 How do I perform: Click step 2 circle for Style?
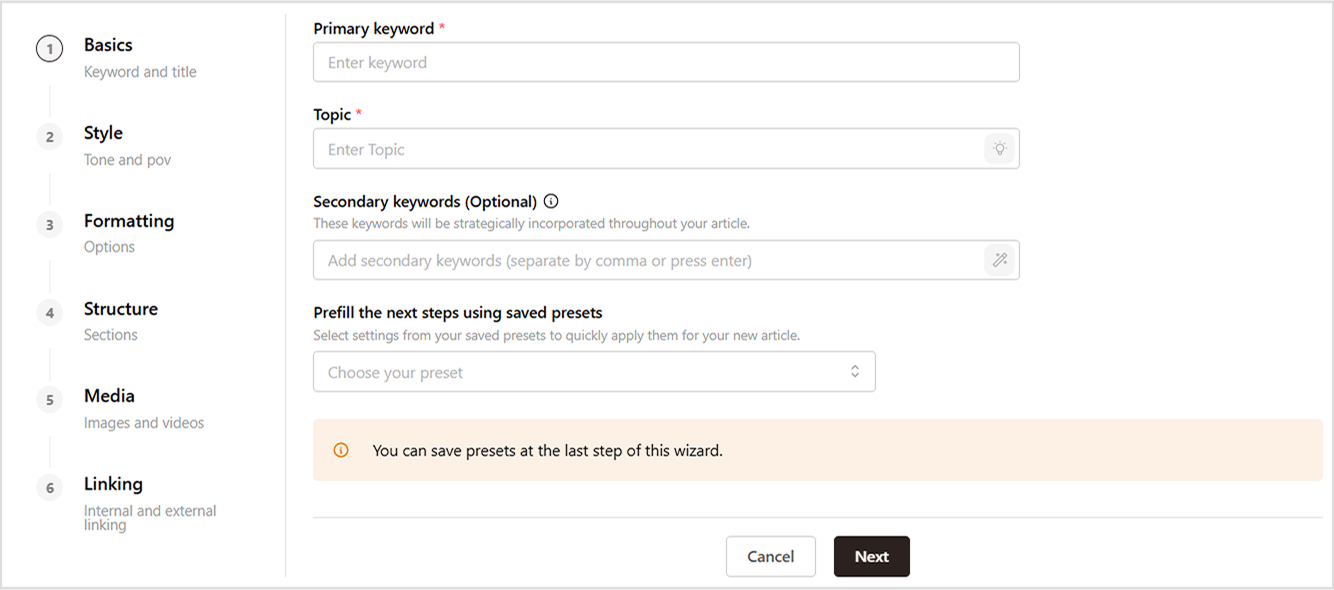click(x=49, y=137)
